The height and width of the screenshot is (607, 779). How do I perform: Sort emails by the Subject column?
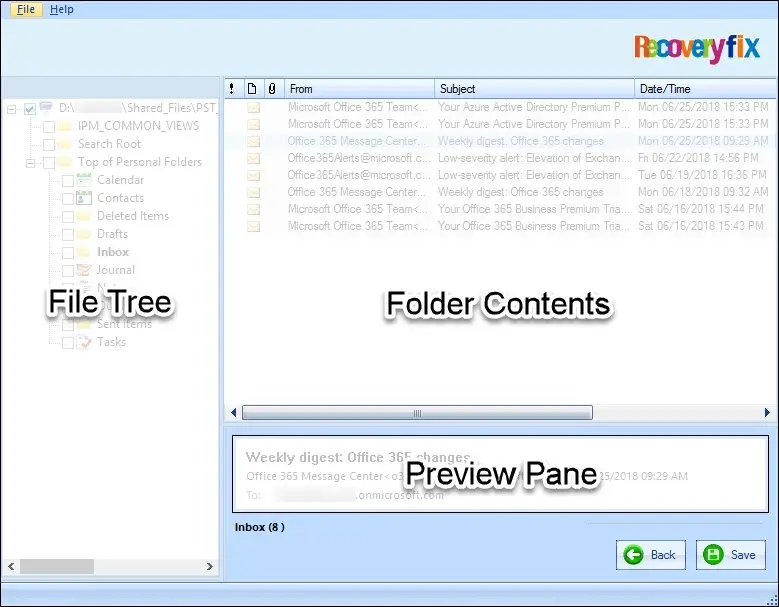pyautogui.click(x=534, y=89)
